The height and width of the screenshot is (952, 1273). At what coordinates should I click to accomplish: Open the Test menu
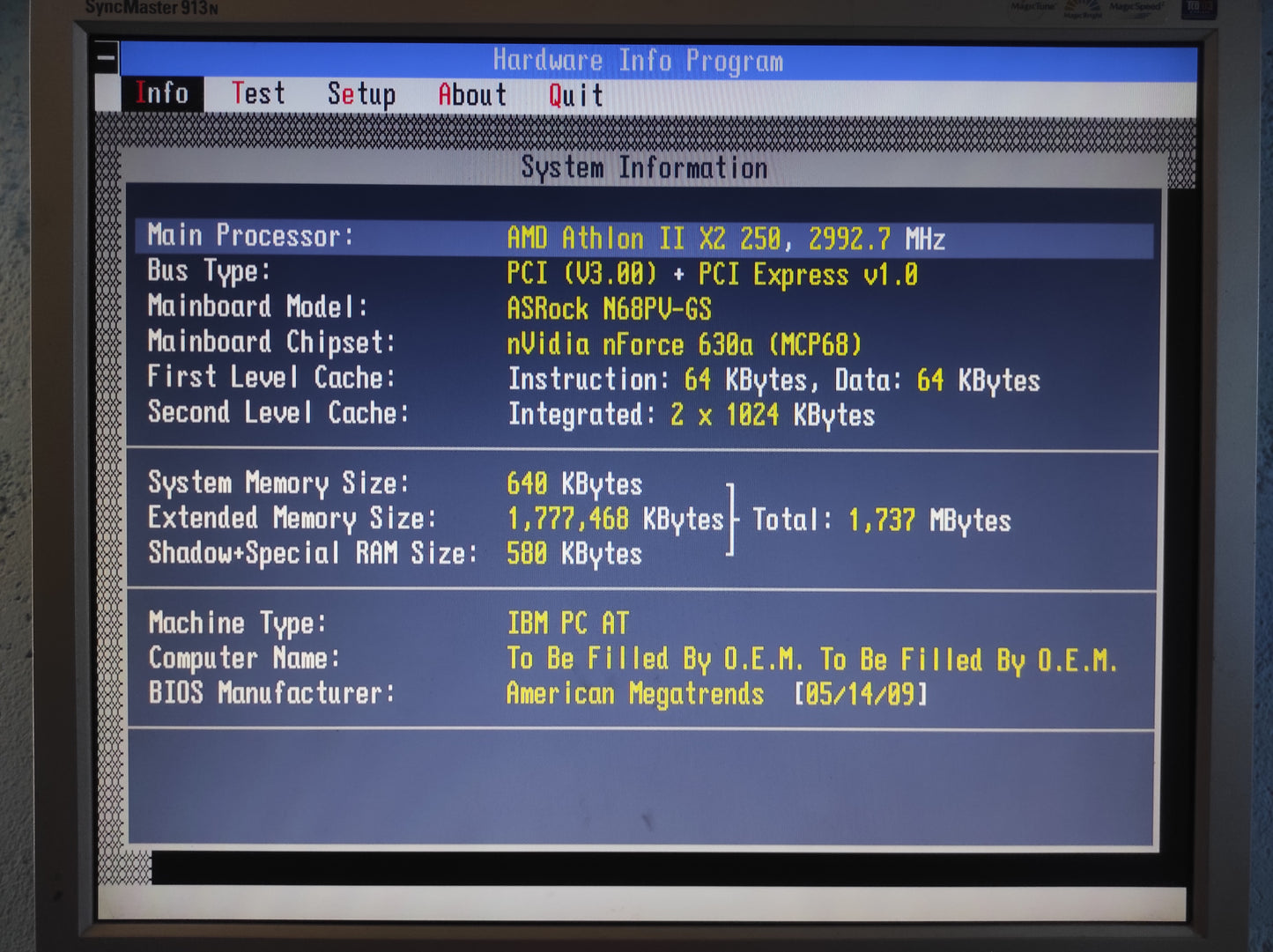(x=258, y=93)
